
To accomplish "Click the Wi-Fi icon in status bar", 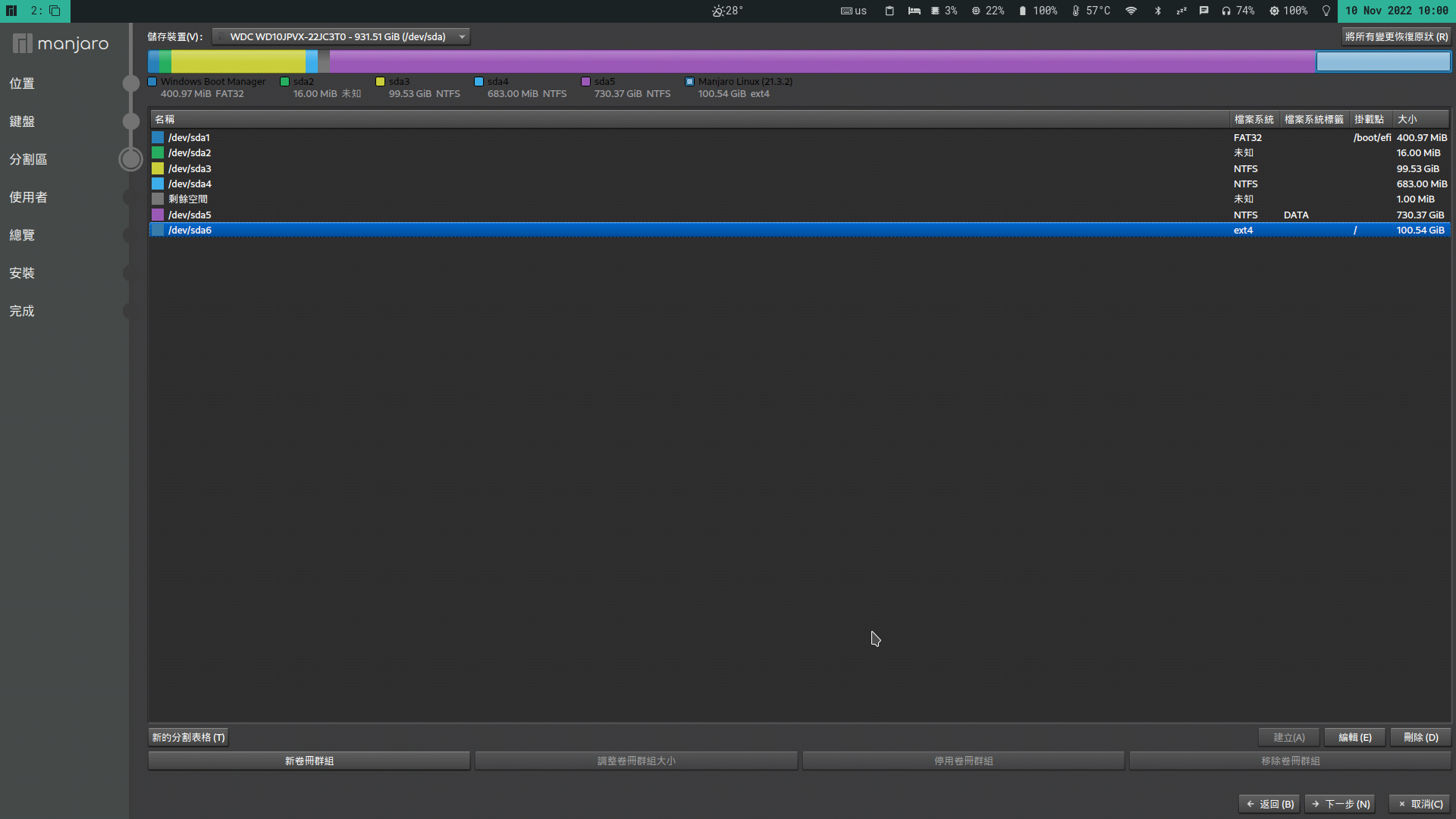I will tap(1131, 11).
